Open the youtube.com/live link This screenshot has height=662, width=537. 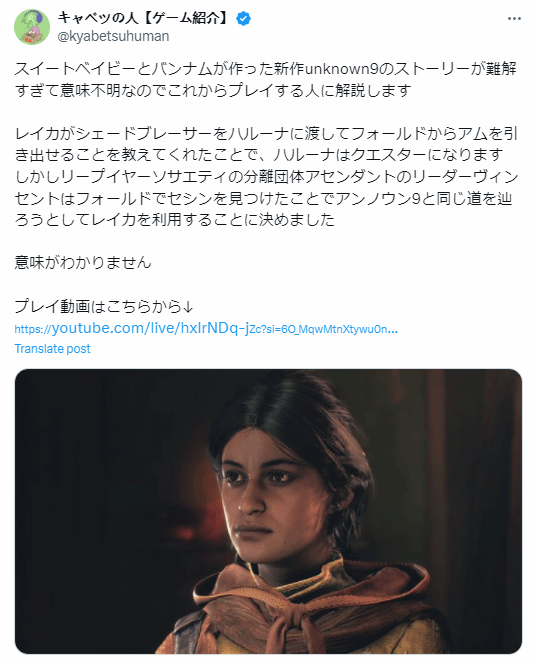click(206, 328)
